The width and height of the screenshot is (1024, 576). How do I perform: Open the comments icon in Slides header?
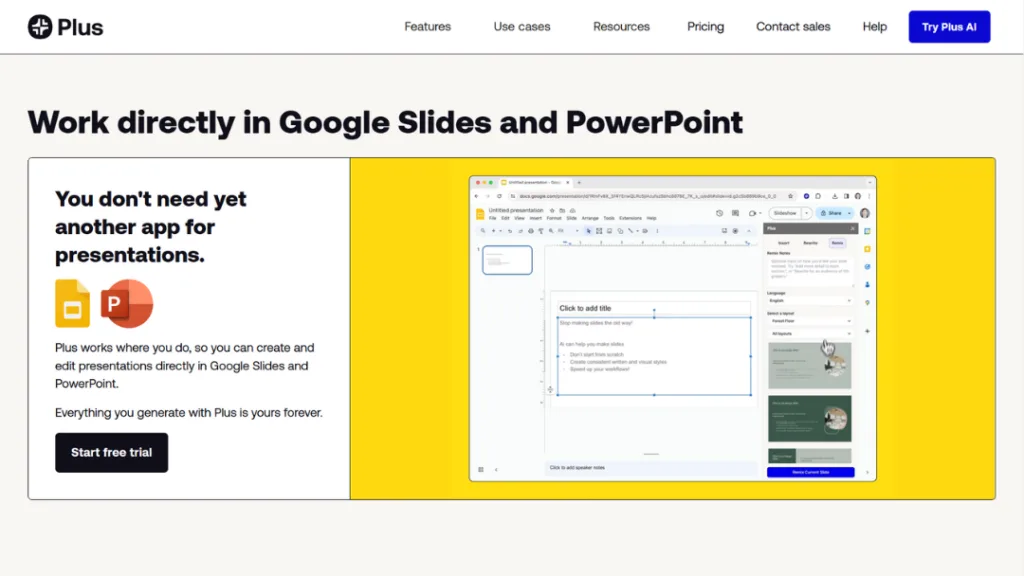[735, 214]
